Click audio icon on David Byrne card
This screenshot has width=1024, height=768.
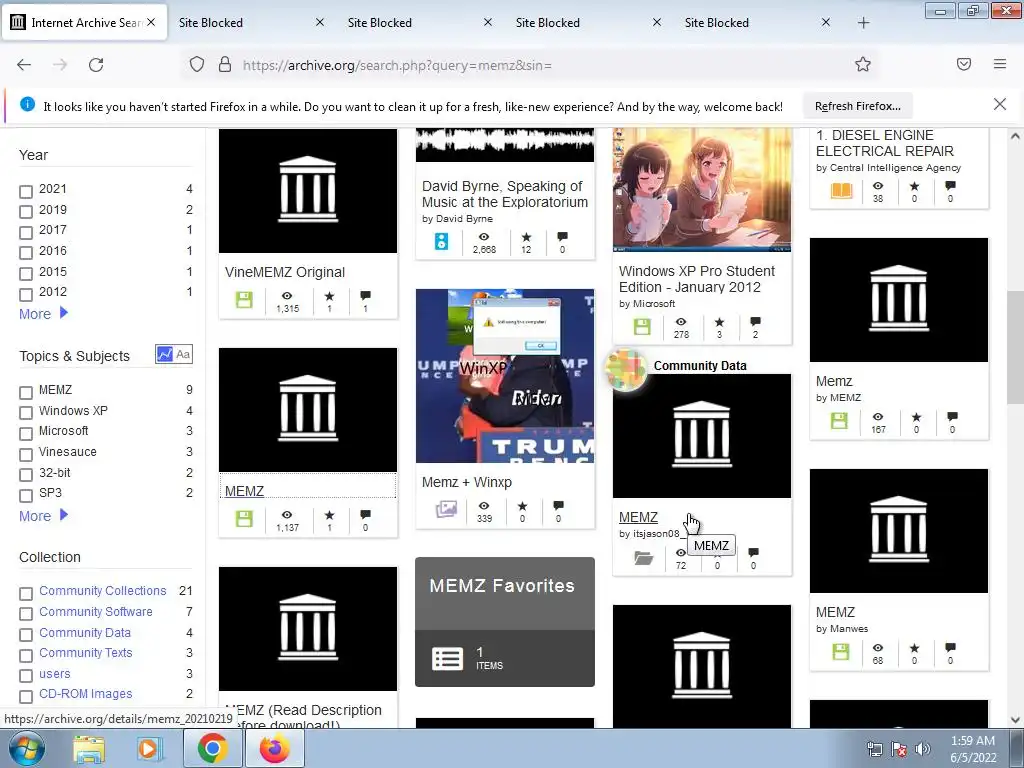tap(441, 241)
